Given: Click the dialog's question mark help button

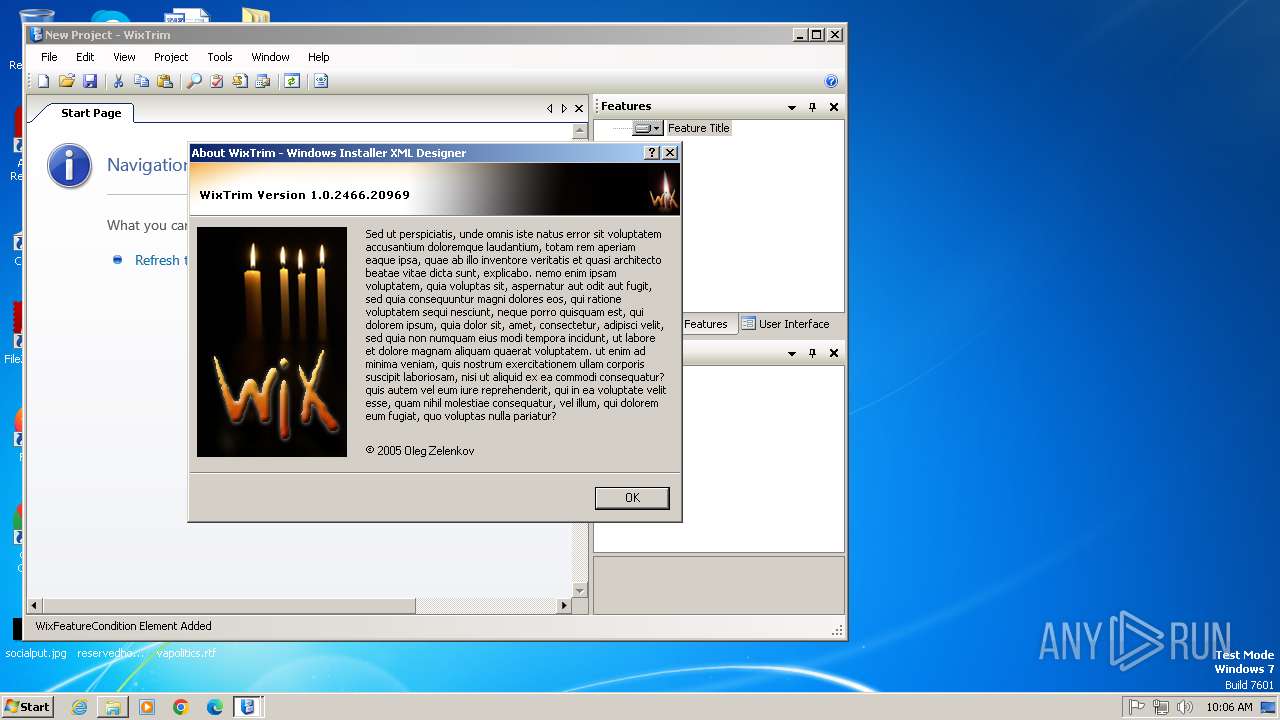Looking at the screenshot, I should pos(652,153).
